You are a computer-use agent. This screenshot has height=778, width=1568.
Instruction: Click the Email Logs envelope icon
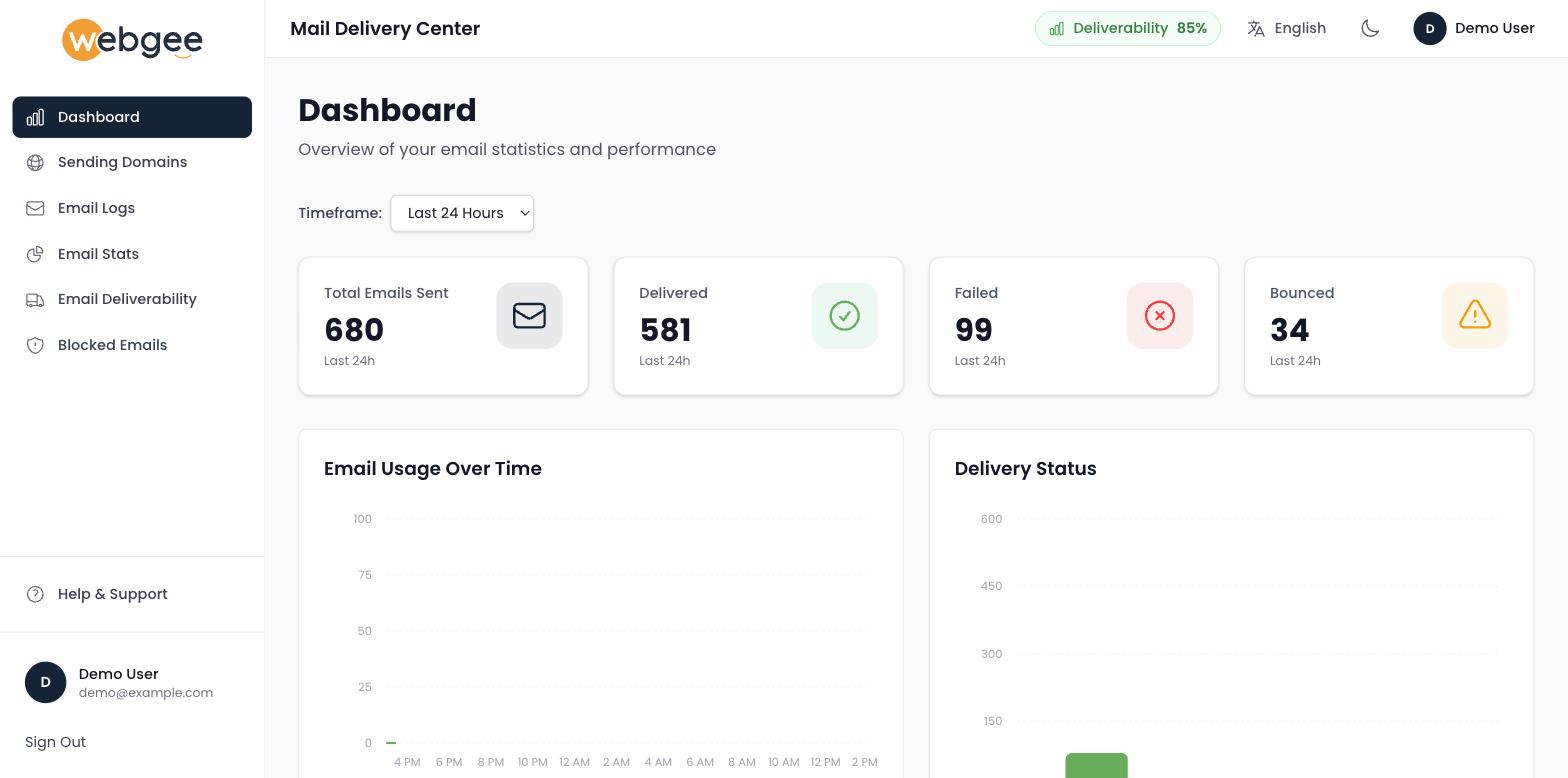[x=35, y=208]
